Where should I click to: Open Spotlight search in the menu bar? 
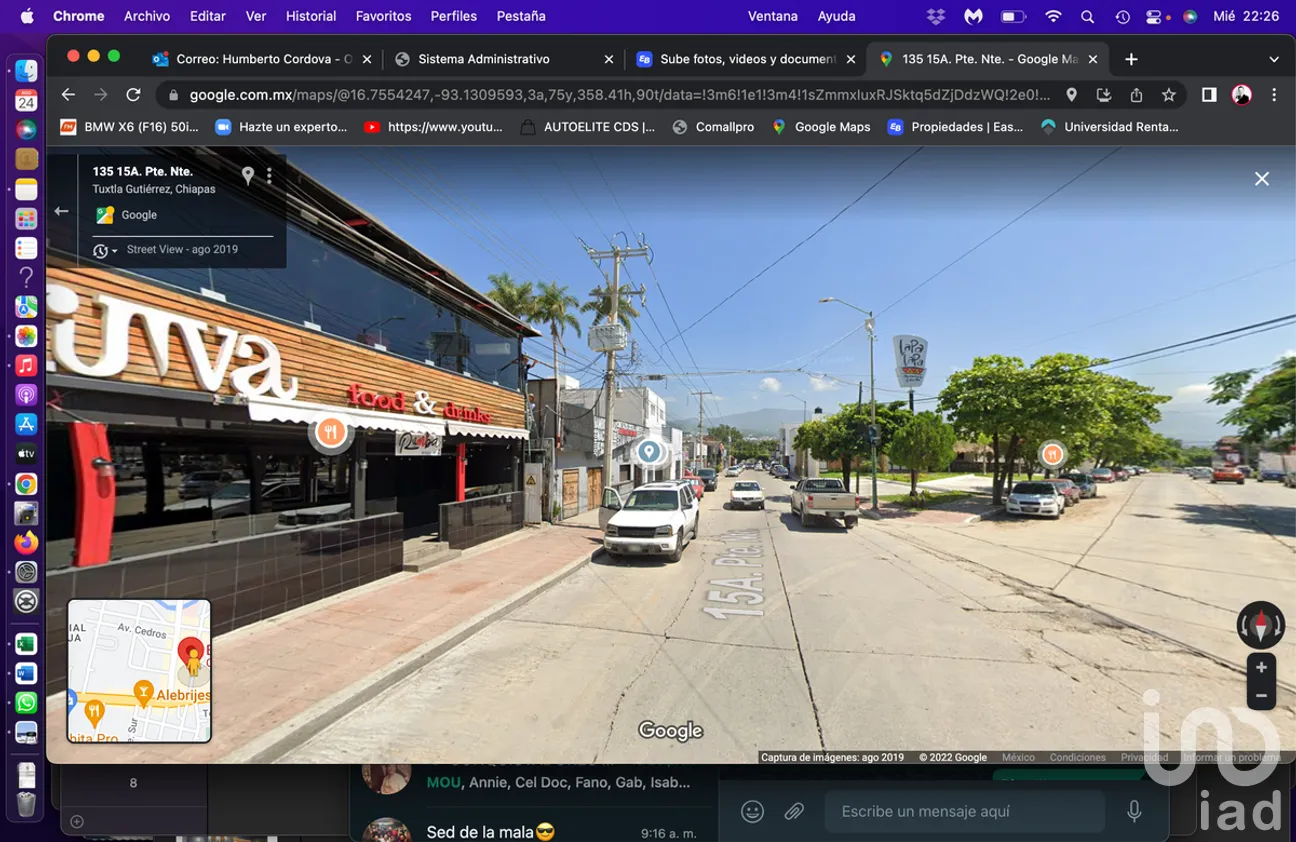tap(1088, 16)
